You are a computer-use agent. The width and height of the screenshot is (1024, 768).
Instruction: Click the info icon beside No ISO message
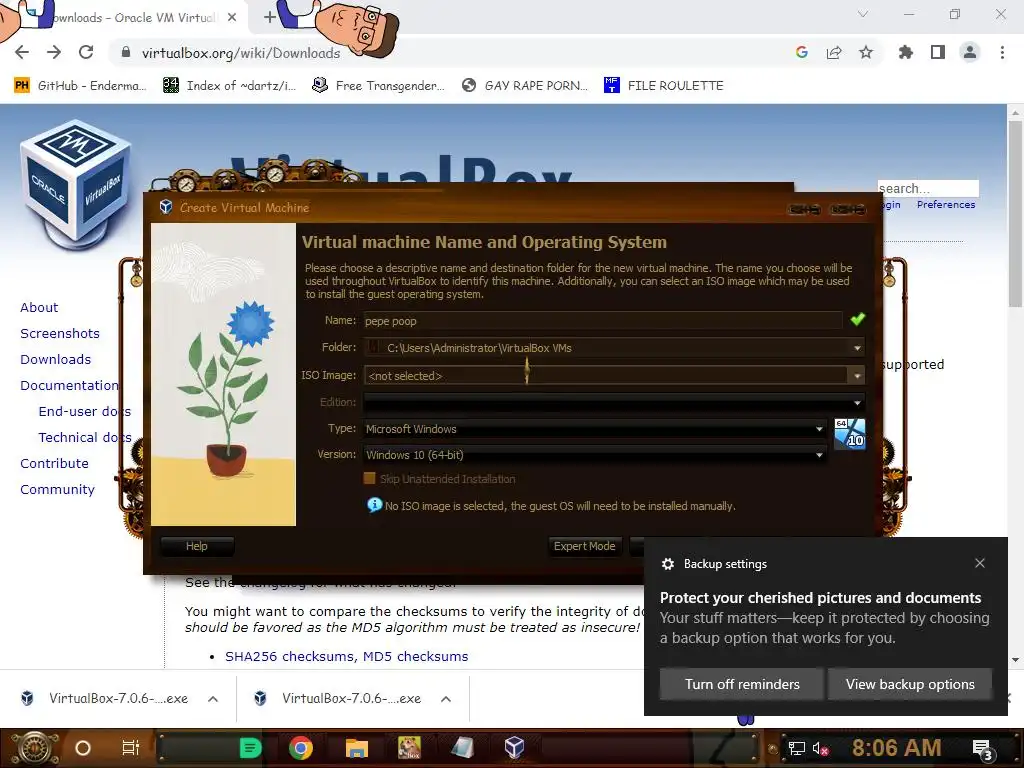pos(374,505)
